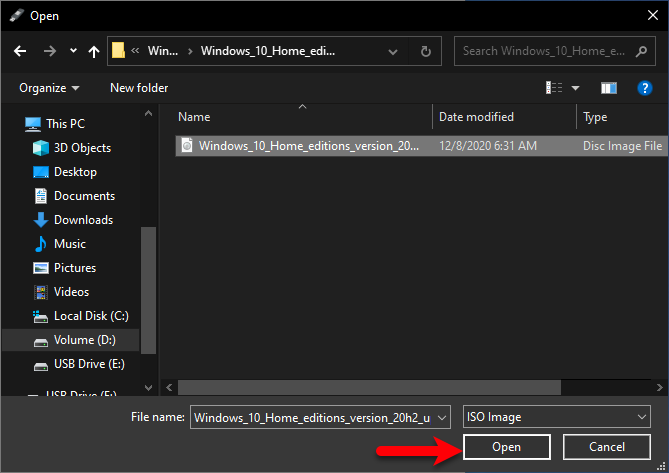Click the Documents page icon
This screenshot has width=669, height=473.
pyautogui.click(x=41, y=196)
